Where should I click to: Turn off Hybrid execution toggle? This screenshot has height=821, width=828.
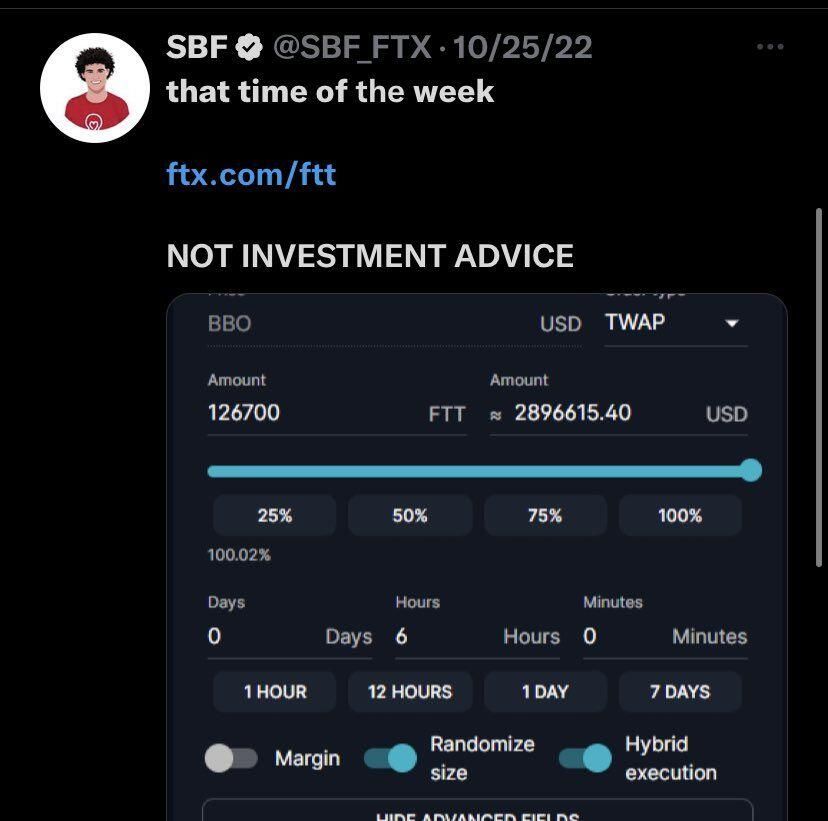[585, 759]
